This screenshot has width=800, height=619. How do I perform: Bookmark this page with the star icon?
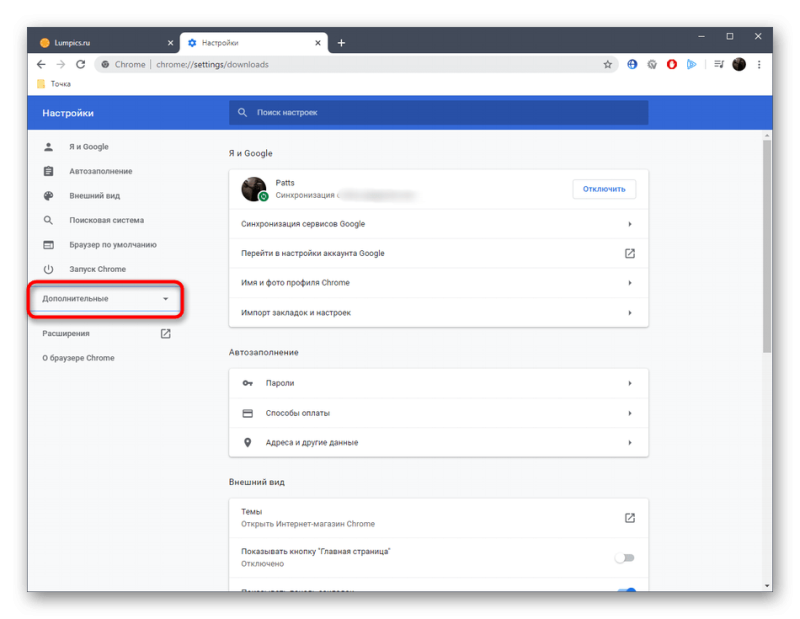coord(607,64)
